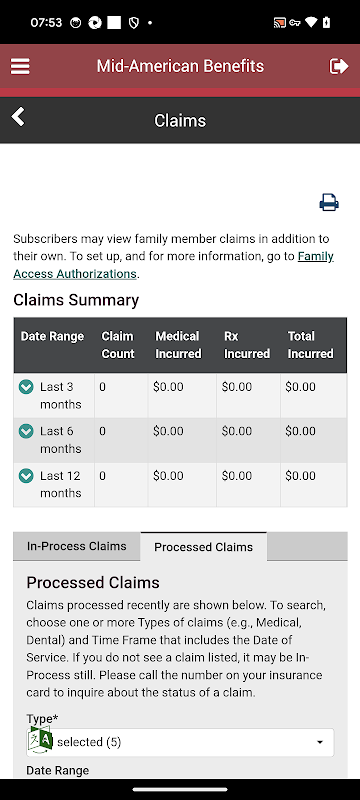Viewport: 360px width, 800px height.
Task: Tap the shield icon in status bar
Action: (x=134, y=23)
